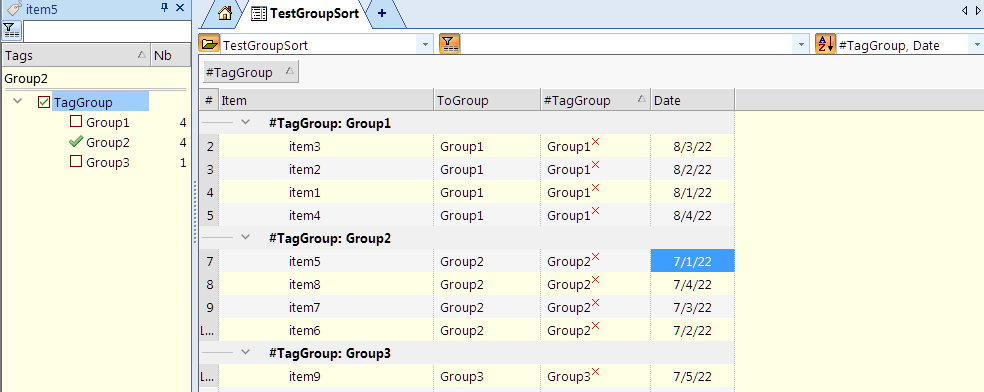Click the # row-number column header
Screen dimensions: 984x392
208,100
